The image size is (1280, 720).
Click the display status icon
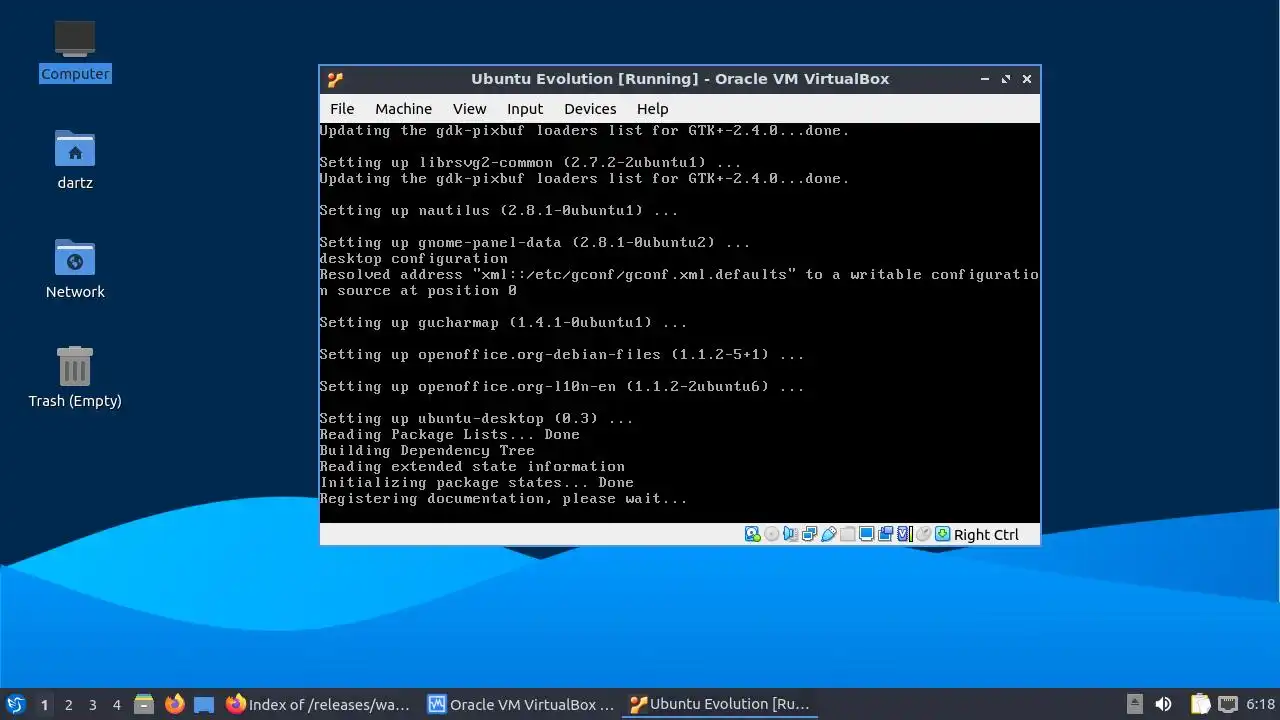click(867, 534)
